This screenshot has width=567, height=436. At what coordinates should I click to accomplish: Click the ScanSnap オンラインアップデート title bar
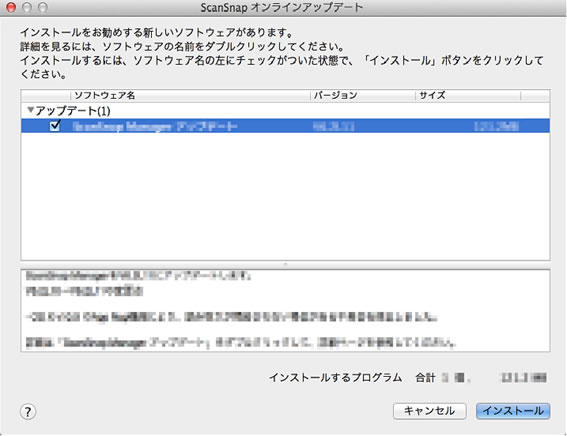[x=281, y=8]
